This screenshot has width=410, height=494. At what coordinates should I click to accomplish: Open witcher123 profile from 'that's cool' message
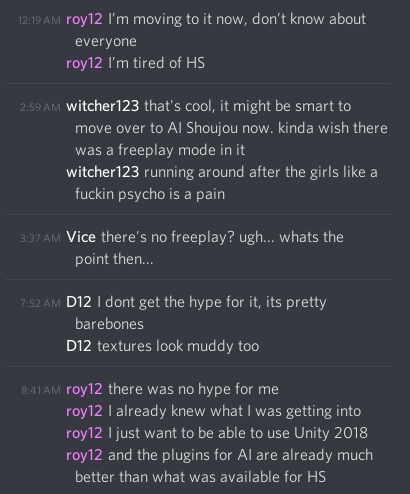tap(103, 106)
